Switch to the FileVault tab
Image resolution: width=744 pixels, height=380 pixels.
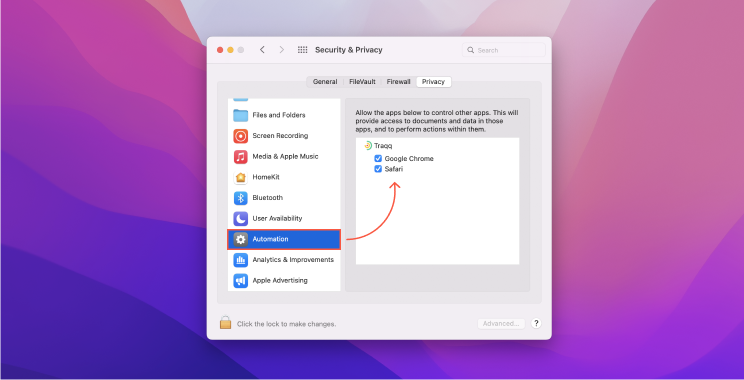click(x=362, y=82)
